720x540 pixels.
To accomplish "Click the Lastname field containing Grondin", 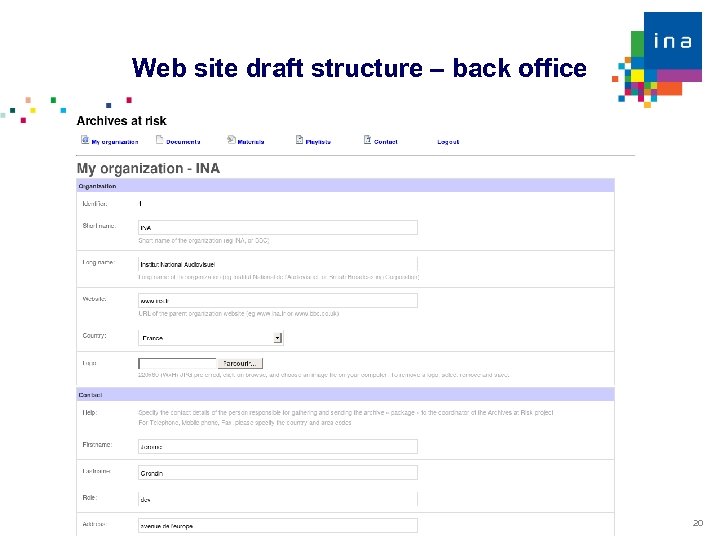I will pos(278,472).
